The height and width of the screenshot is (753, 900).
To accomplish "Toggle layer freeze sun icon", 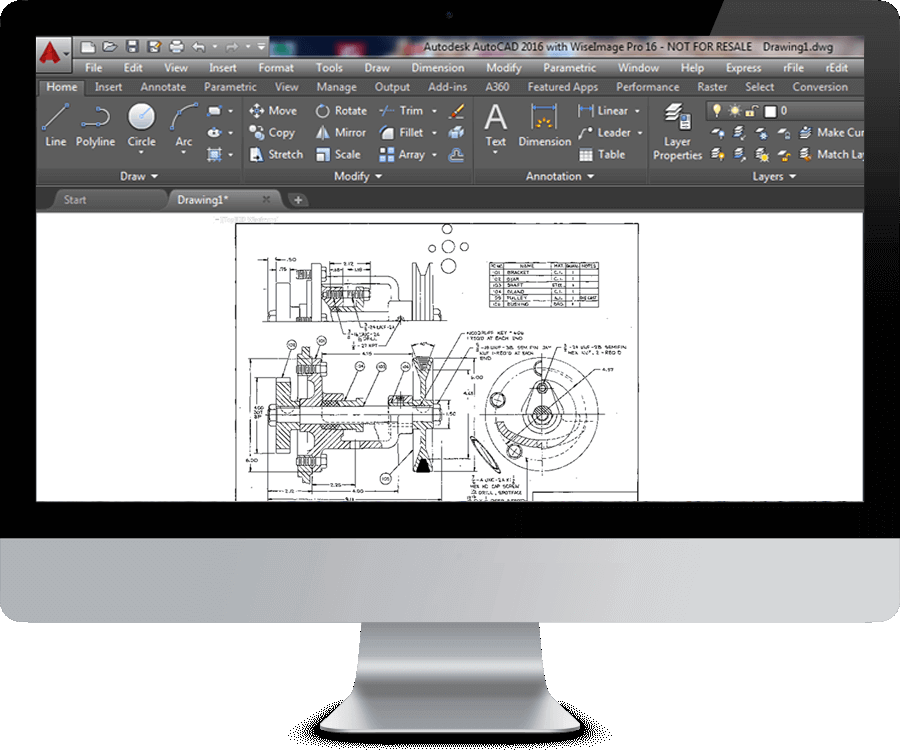I will [x=734, y=111].
